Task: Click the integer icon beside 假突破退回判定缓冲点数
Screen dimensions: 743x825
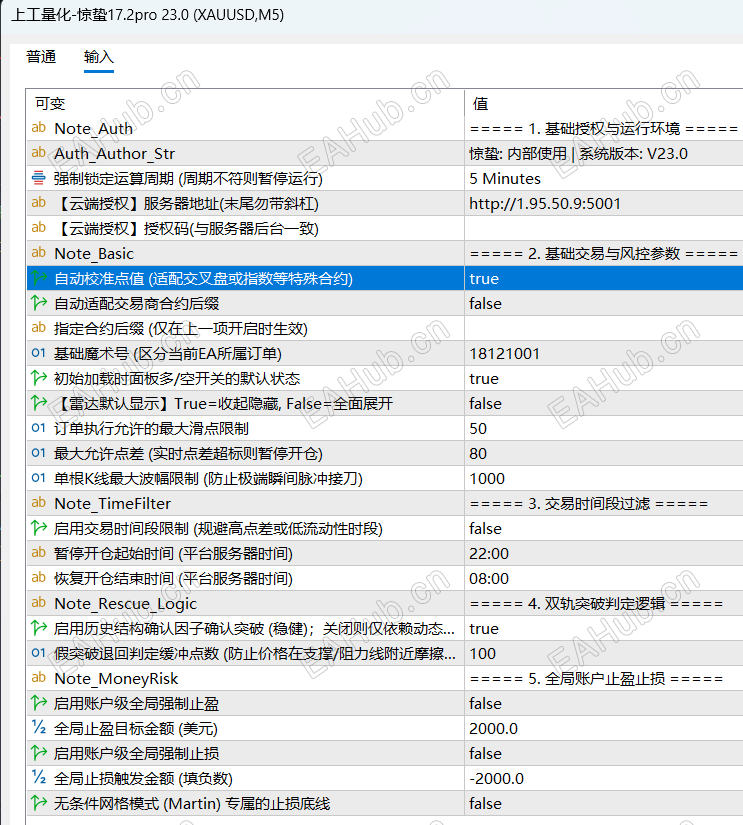Action: click(x=38, y=653)
